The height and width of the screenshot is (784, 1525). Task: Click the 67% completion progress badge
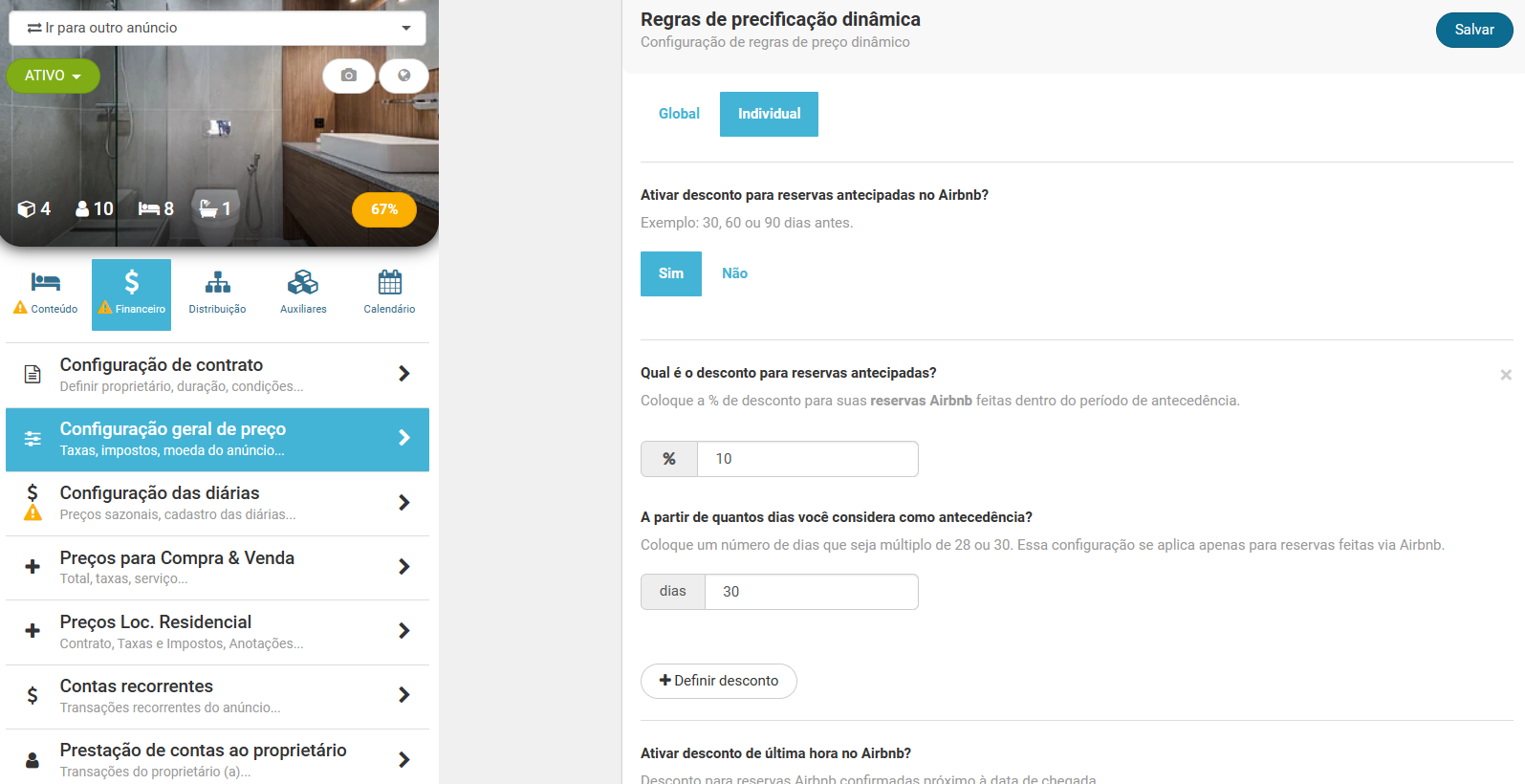384,209
